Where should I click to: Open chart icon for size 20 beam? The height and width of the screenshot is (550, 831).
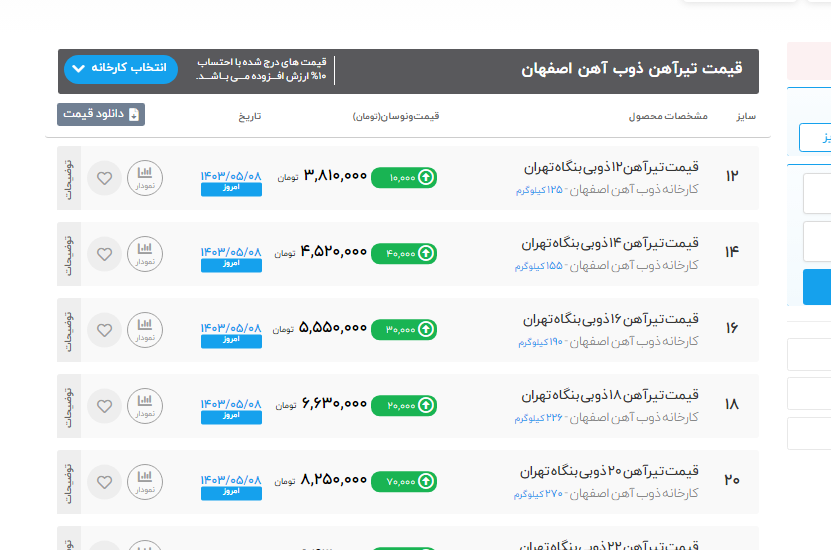click(x=145, y=481)
